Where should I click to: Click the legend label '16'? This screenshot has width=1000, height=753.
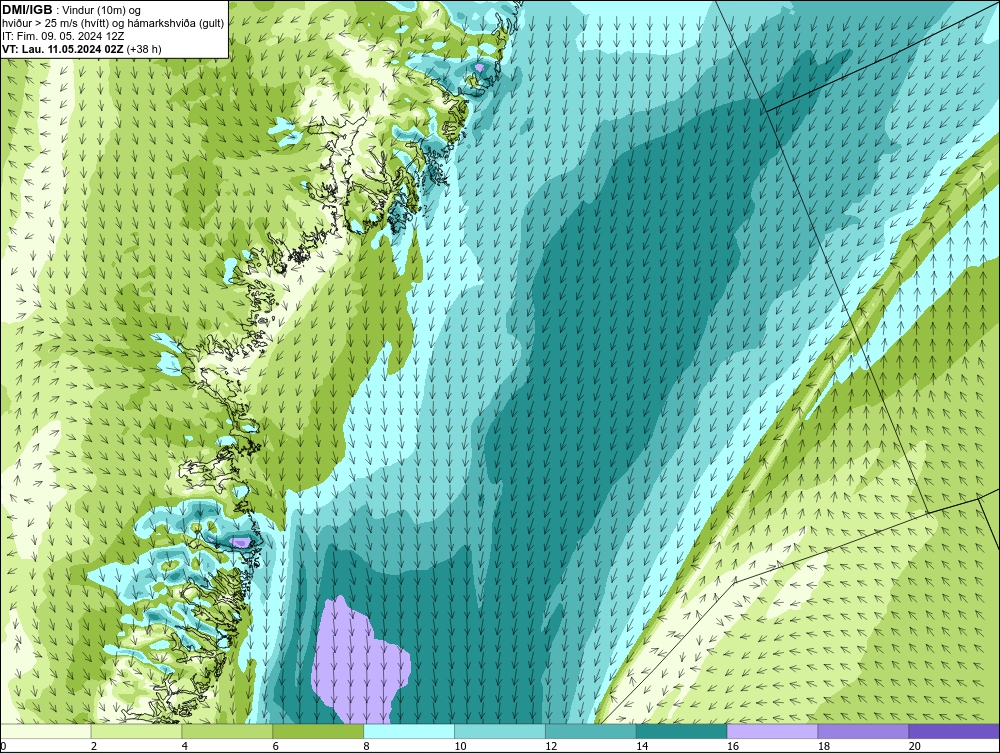tap(733, 746)
